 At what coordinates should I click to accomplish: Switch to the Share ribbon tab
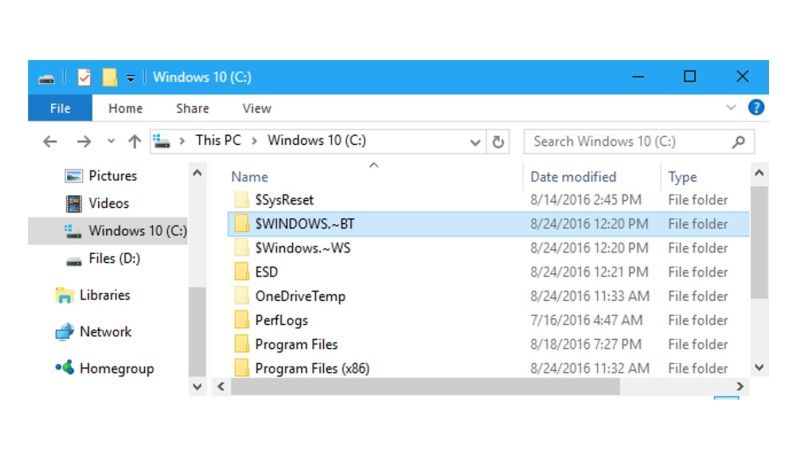pyautogui.click(x=192, y=108)
